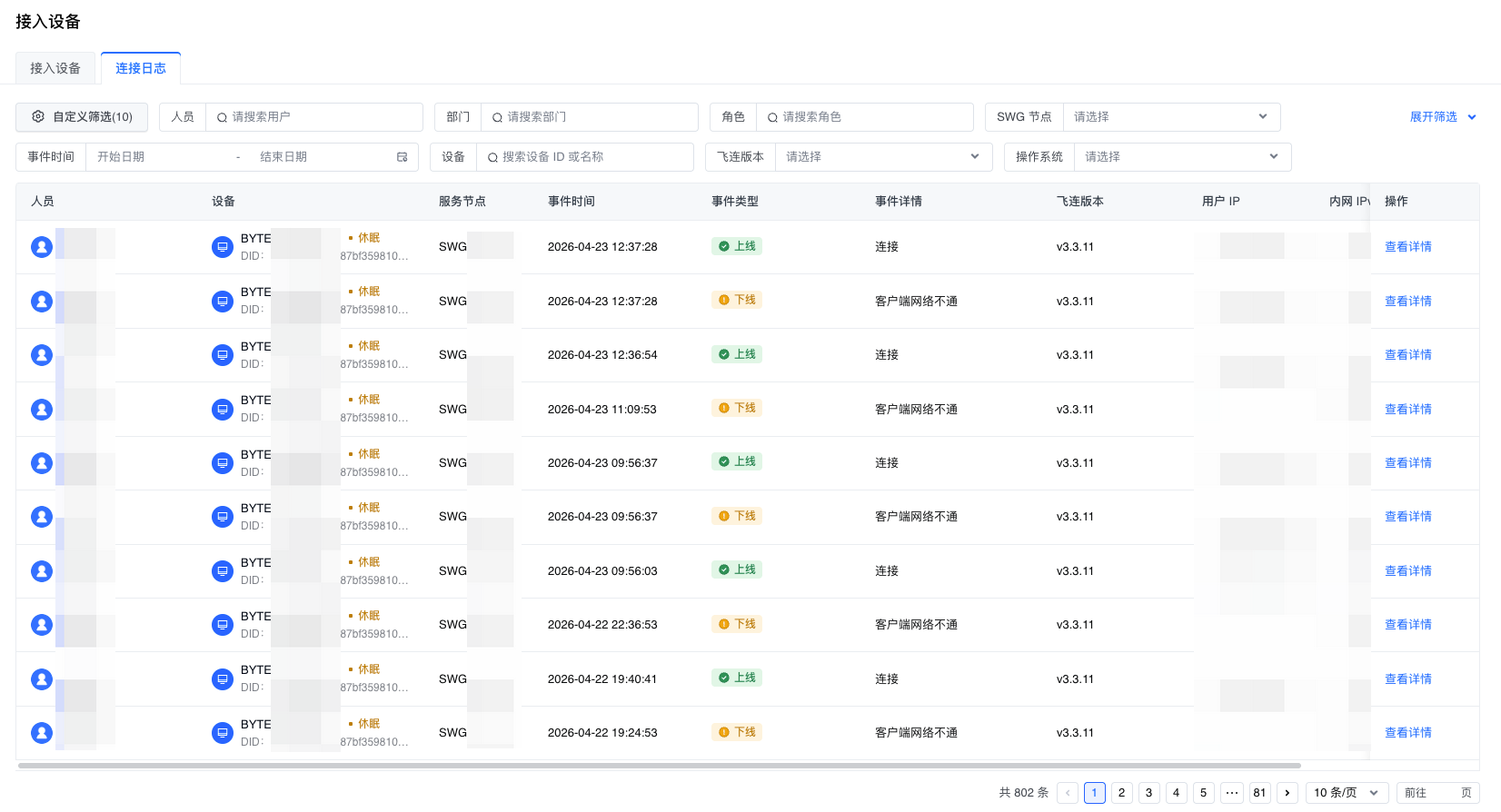
Task: Click the green online status badge in first row
Action: (737, 246)
